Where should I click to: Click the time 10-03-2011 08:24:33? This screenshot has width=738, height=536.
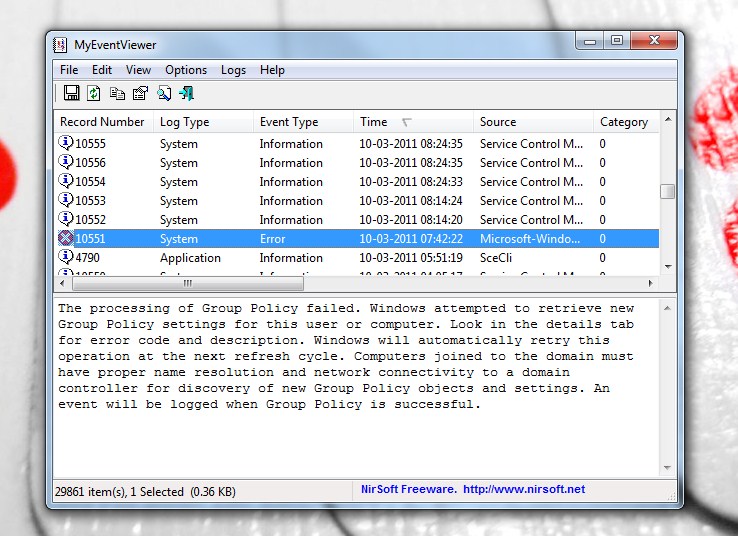pos(411,182)
